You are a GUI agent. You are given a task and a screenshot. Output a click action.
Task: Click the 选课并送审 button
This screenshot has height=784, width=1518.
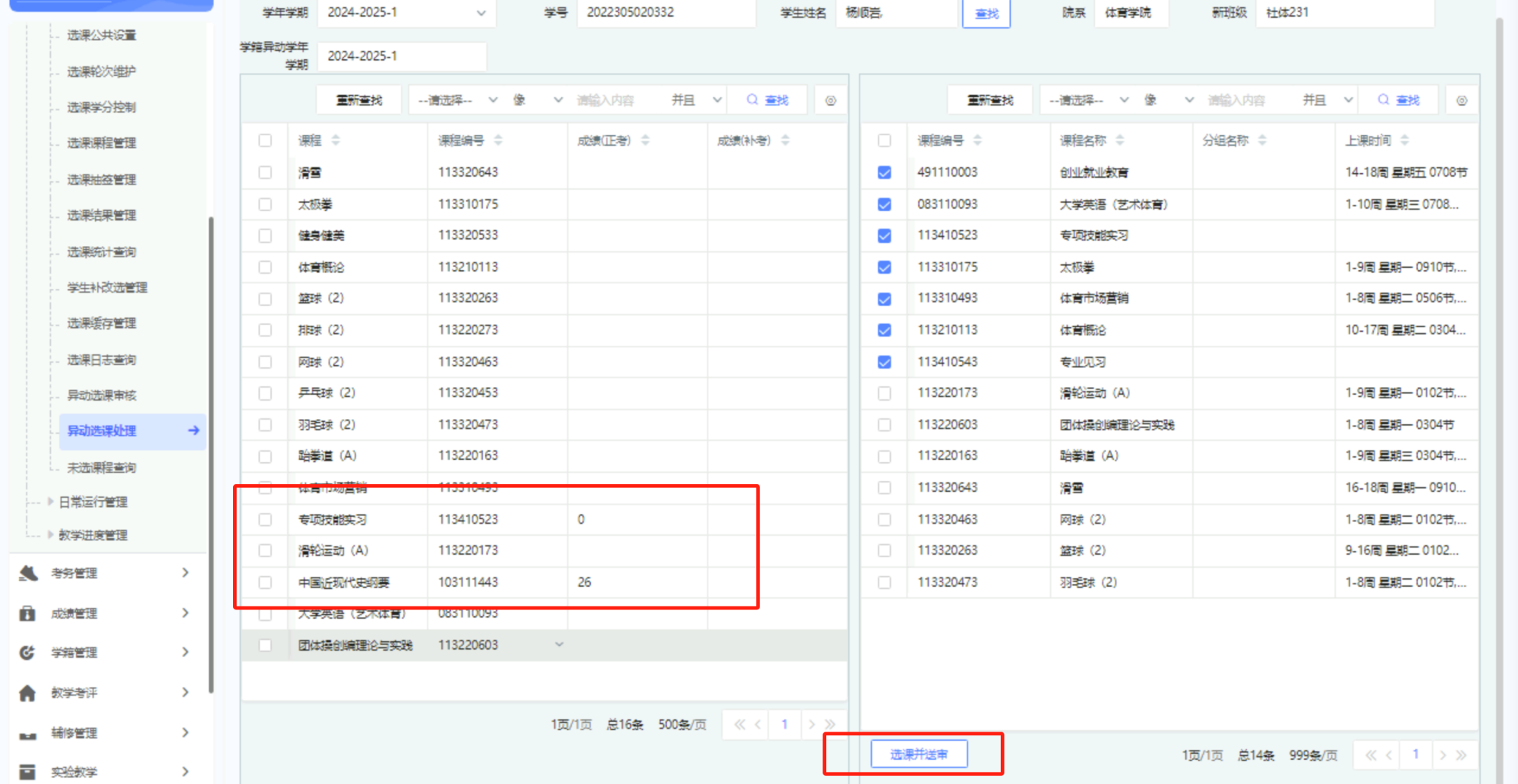(x=919, y=754)
